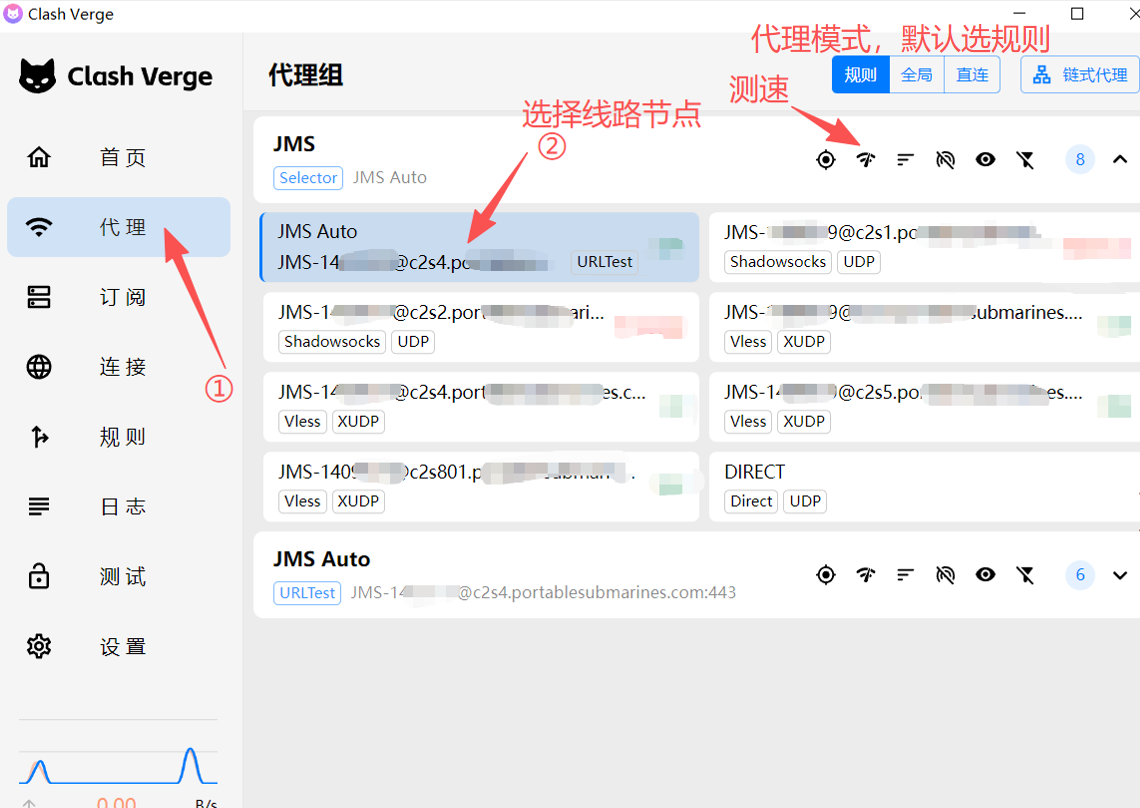Screen dimensions: 1140x808
Task: Run delay test for JMS Auto group
Action: 865,575
